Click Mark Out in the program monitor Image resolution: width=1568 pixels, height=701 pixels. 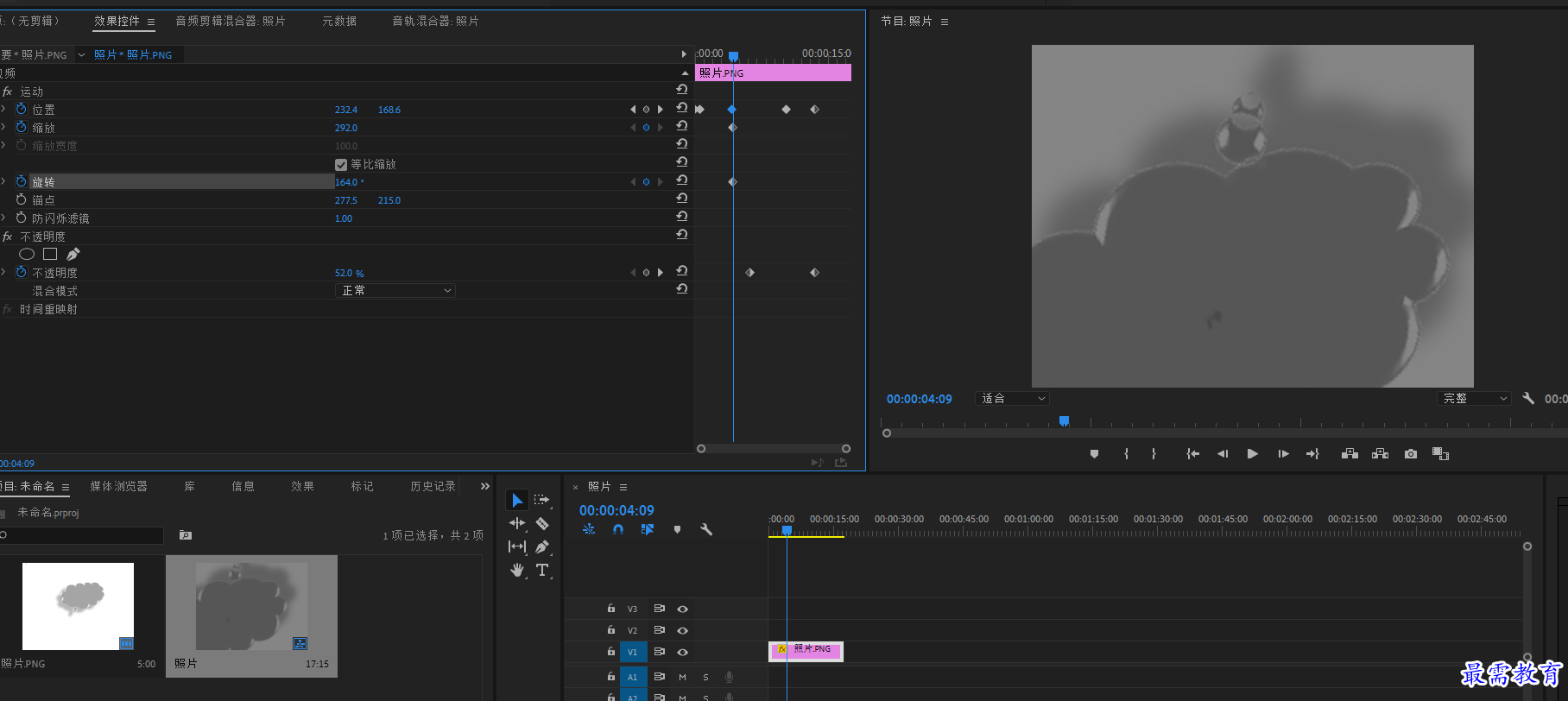[1154, 454]
